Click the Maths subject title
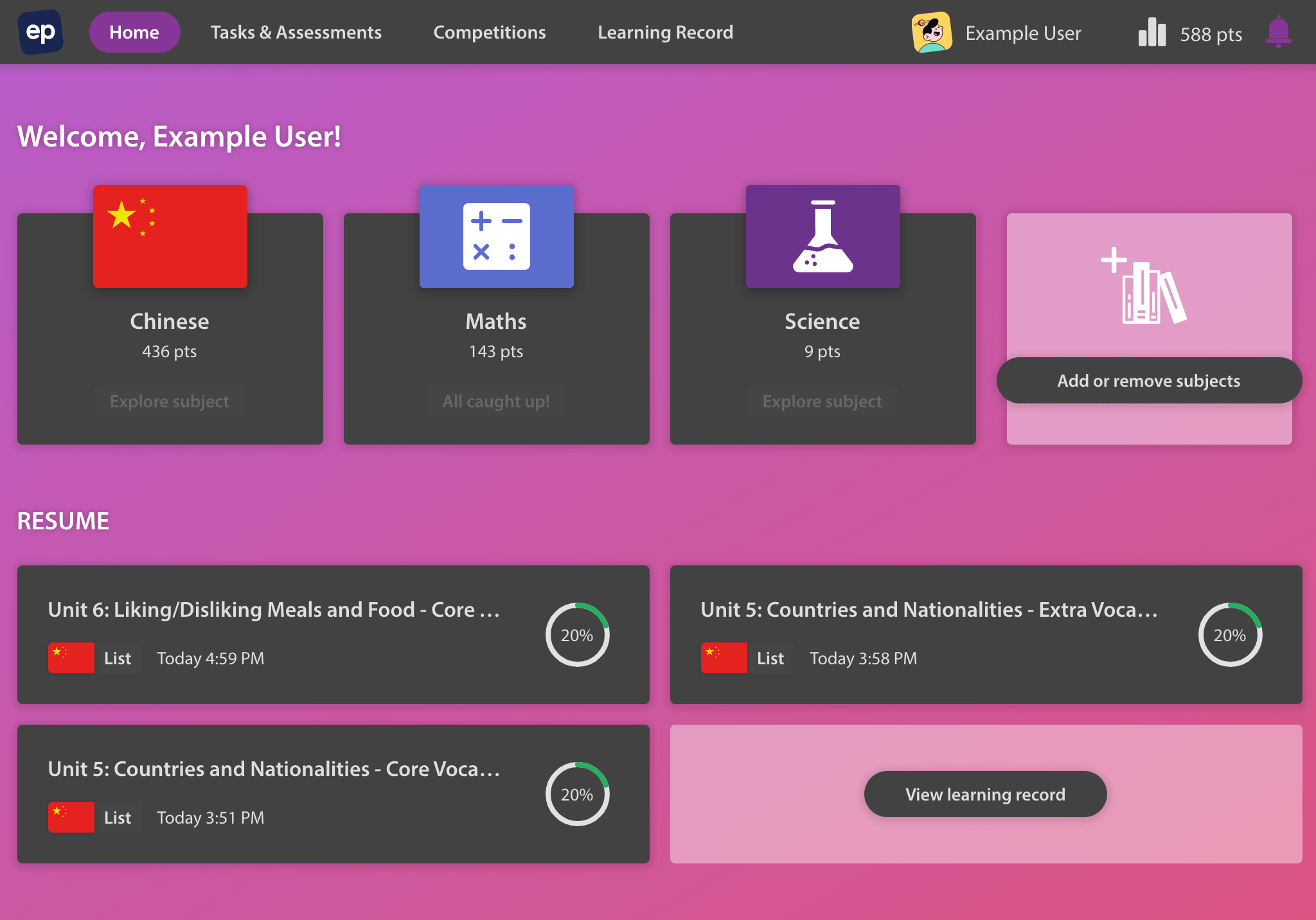The height and width of the screenshot is (920, 1316). [x=496, y=321]
